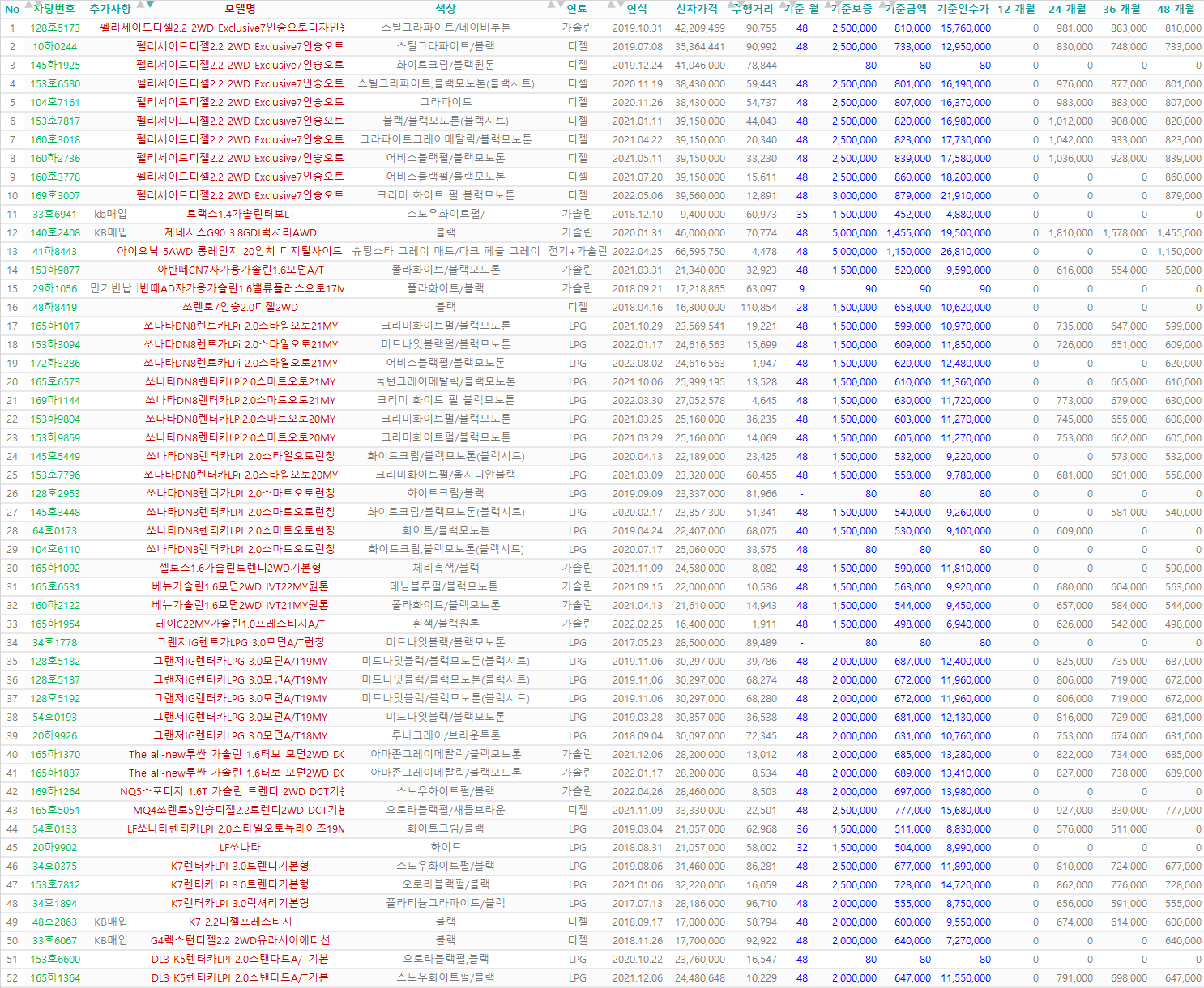
Task: Click plate number 20하9926
Action: point(55,735)
